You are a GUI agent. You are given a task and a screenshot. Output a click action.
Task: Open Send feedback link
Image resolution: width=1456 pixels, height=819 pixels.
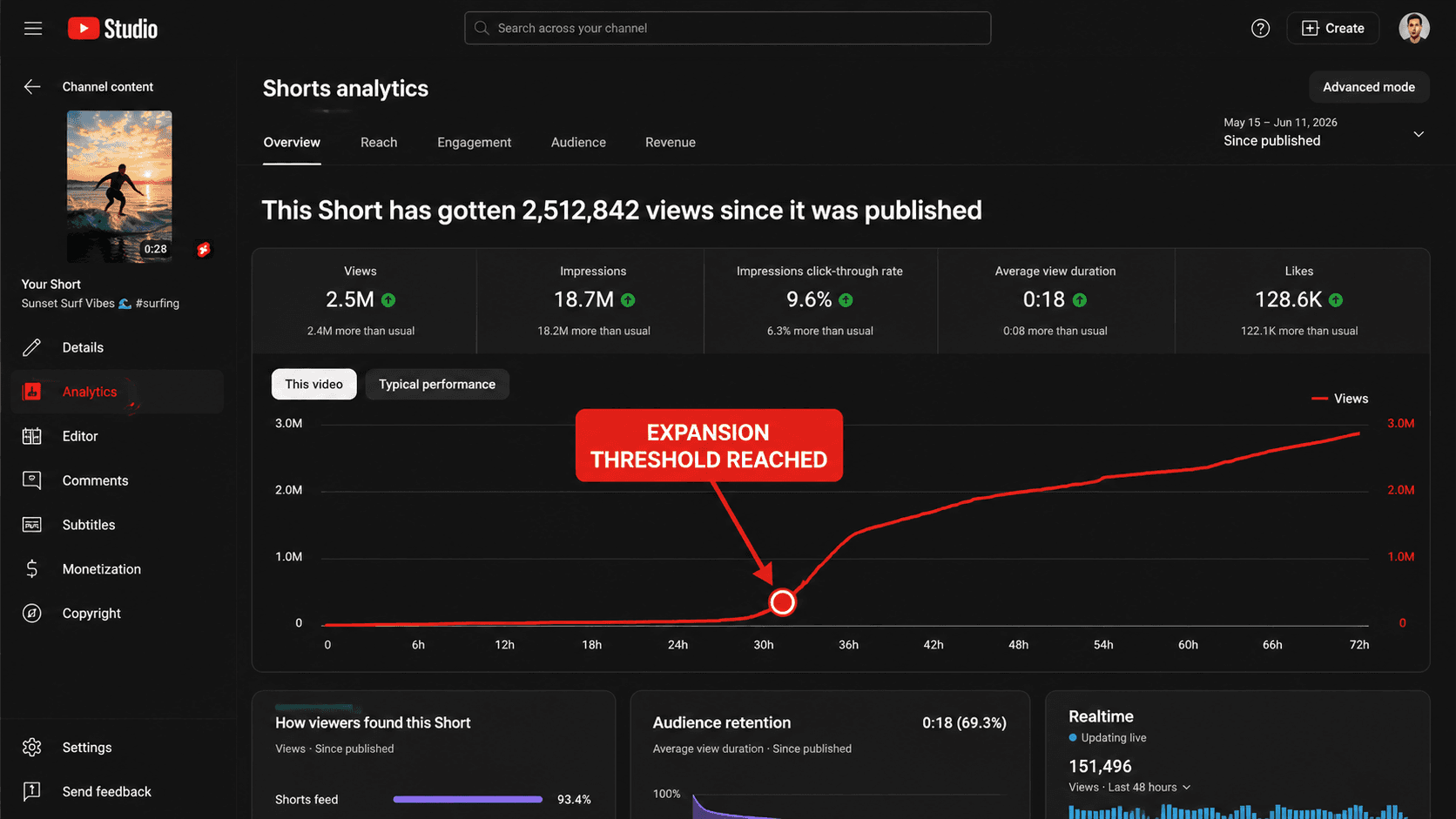click(118, 792)
